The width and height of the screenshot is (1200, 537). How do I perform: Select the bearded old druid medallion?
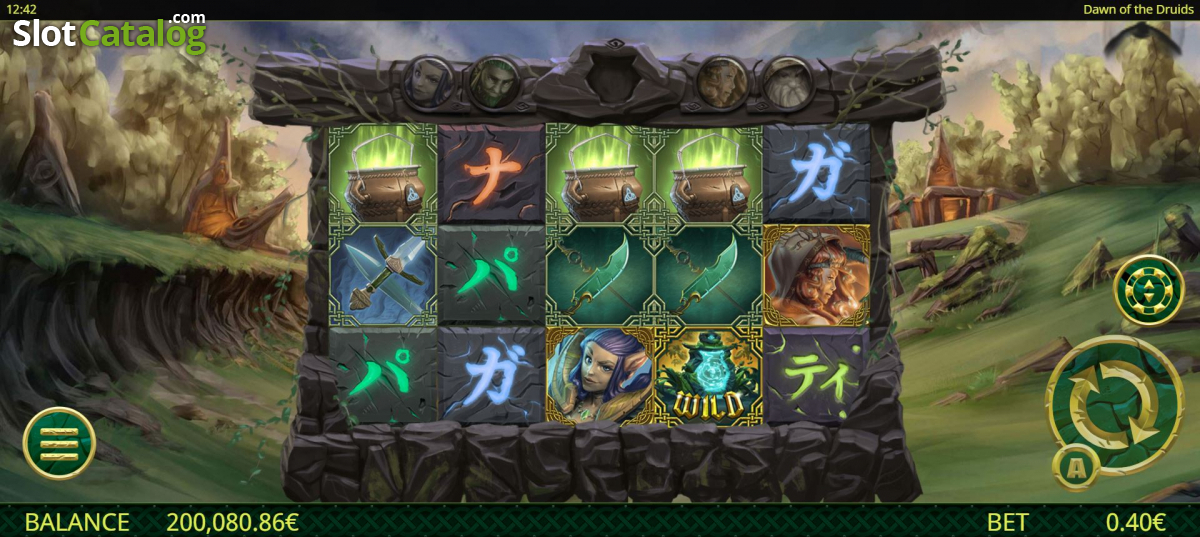pyautogui.click(x=788, y=81)
